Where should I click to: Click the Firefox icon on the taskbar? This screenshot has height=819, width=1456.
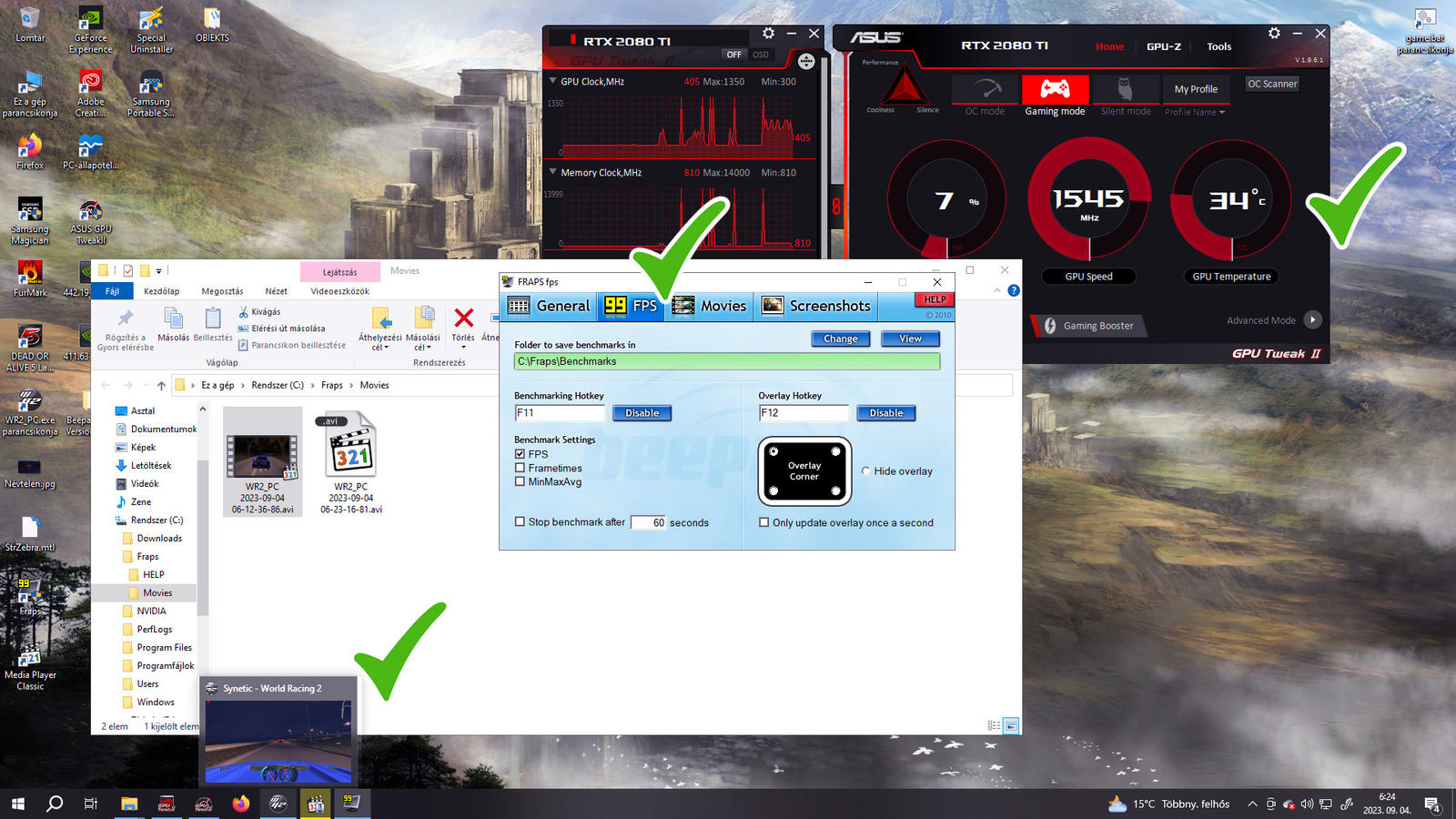pyautogui.click(x=241, y=804)
